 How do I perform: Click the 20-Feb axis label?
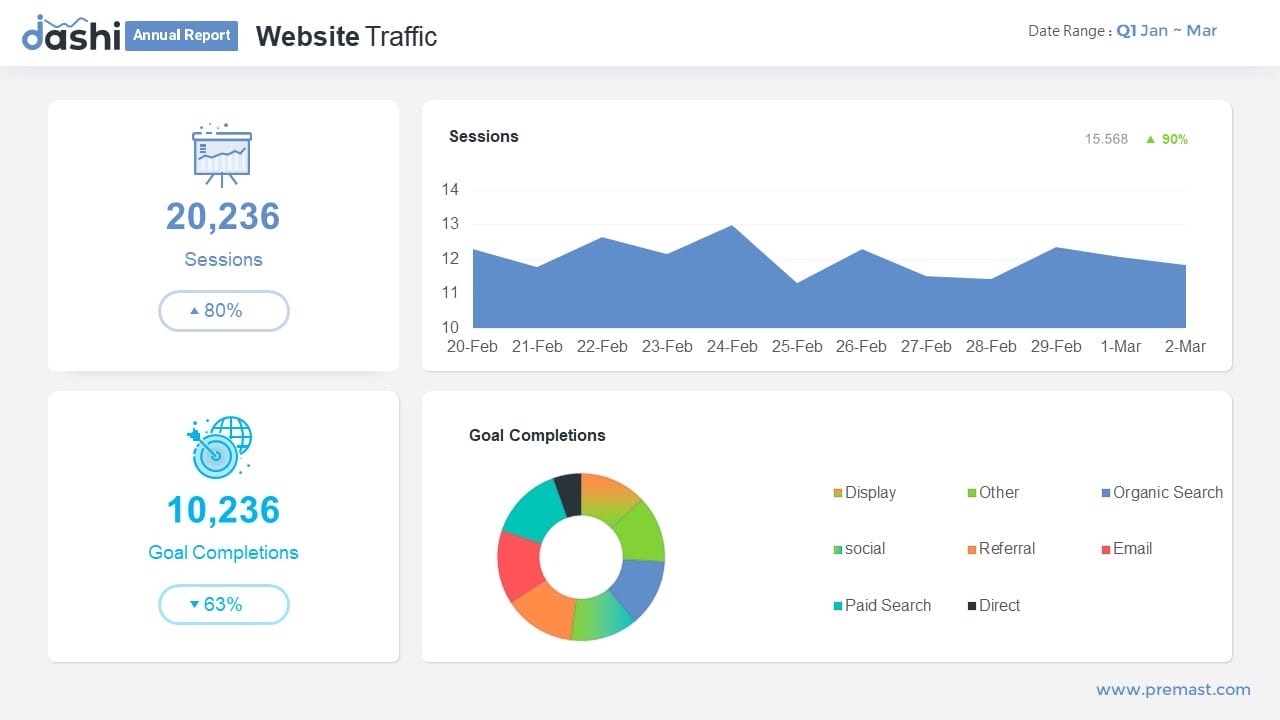click(x=472, y=346)
